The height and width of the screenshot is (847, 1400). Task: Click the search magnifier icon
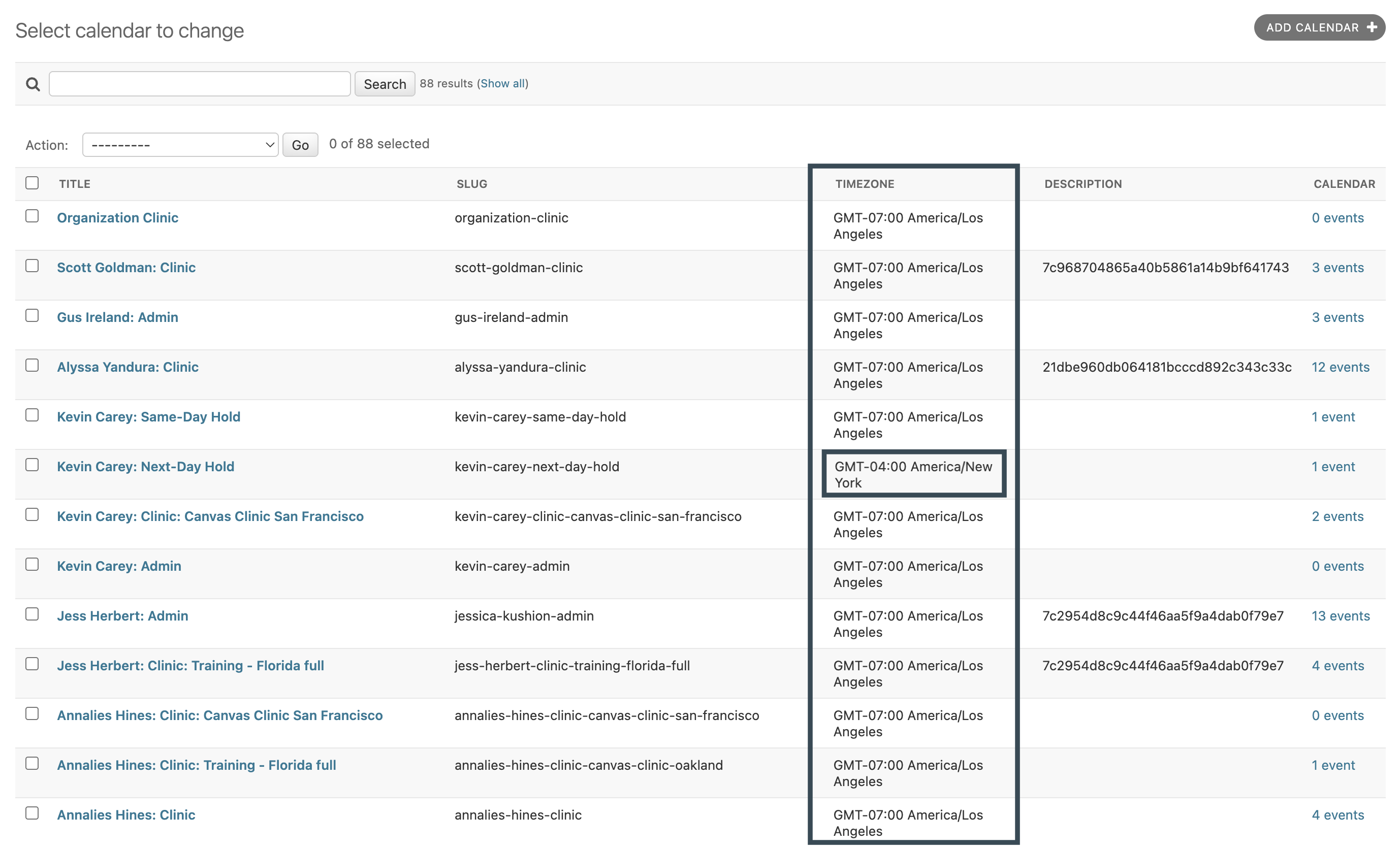tap(33, 84)
